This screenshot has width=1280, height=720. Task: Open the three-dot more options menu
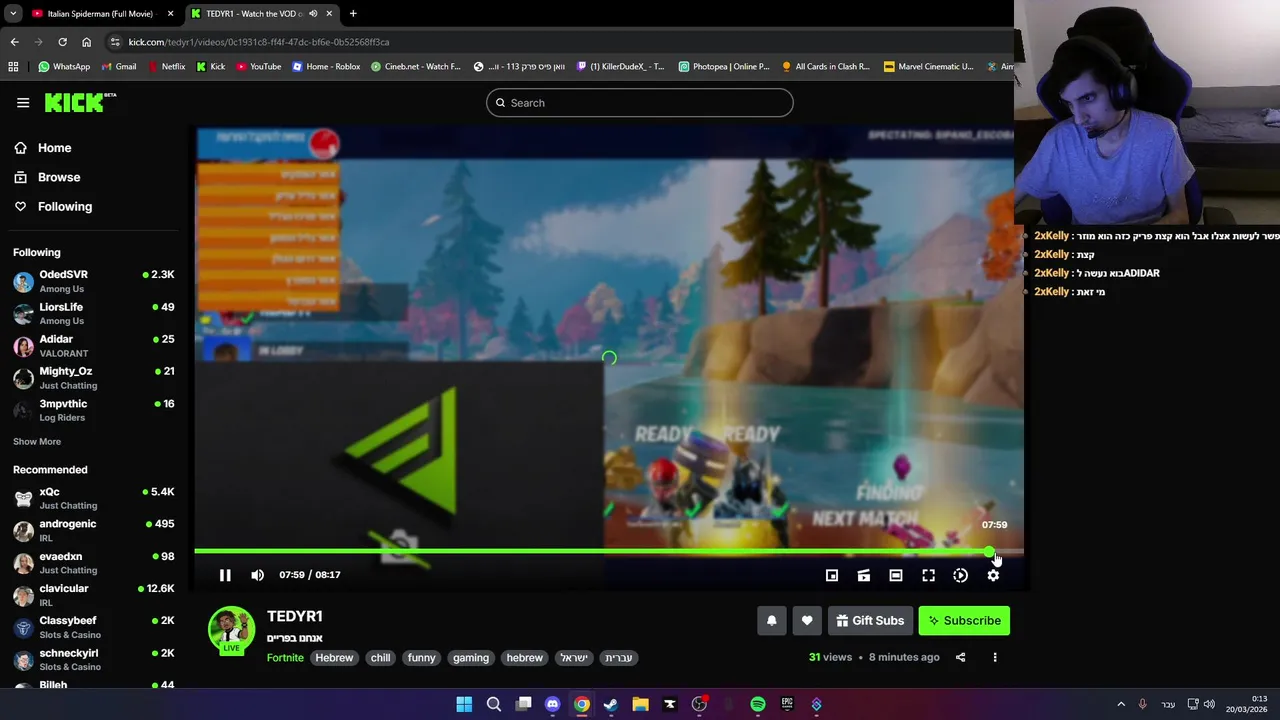[994, 657]
